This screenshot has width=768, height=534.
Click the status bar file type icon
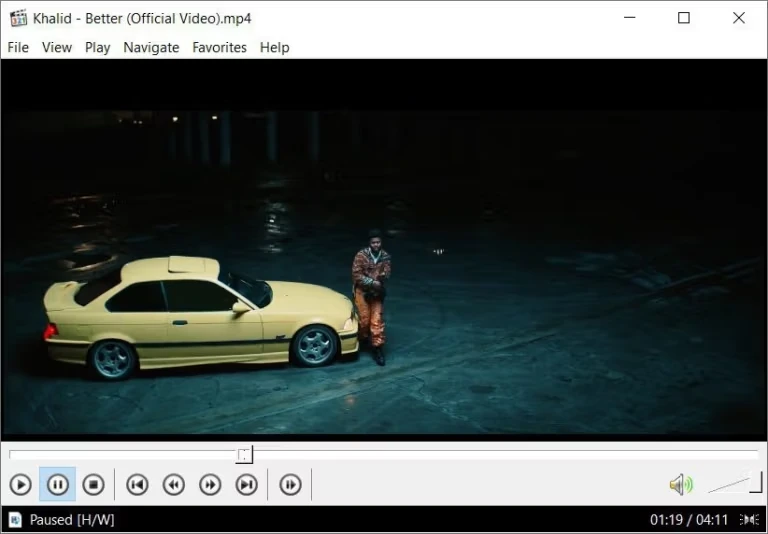[x=15, y=520]
